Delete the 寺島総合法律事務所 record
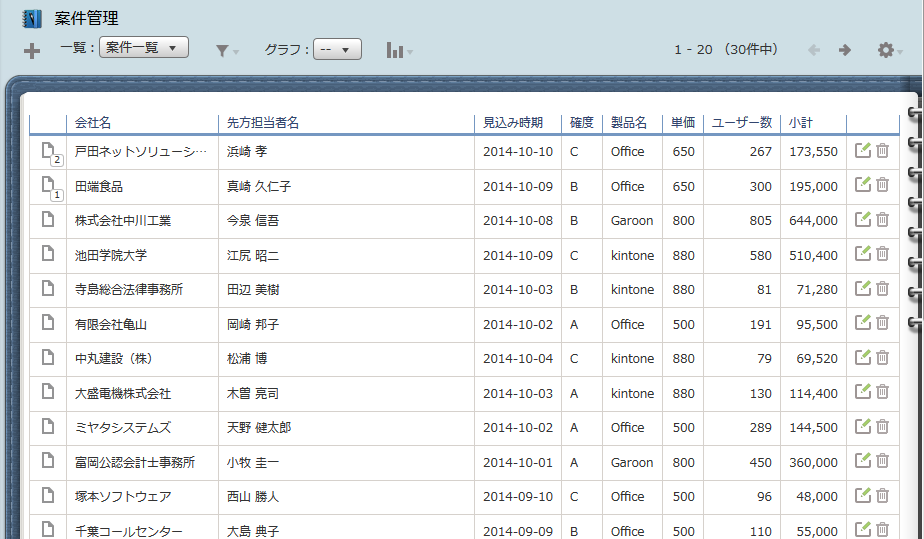The height and width of the screenshot is (539, 924). pyautogui.click(x=882, y=289)
